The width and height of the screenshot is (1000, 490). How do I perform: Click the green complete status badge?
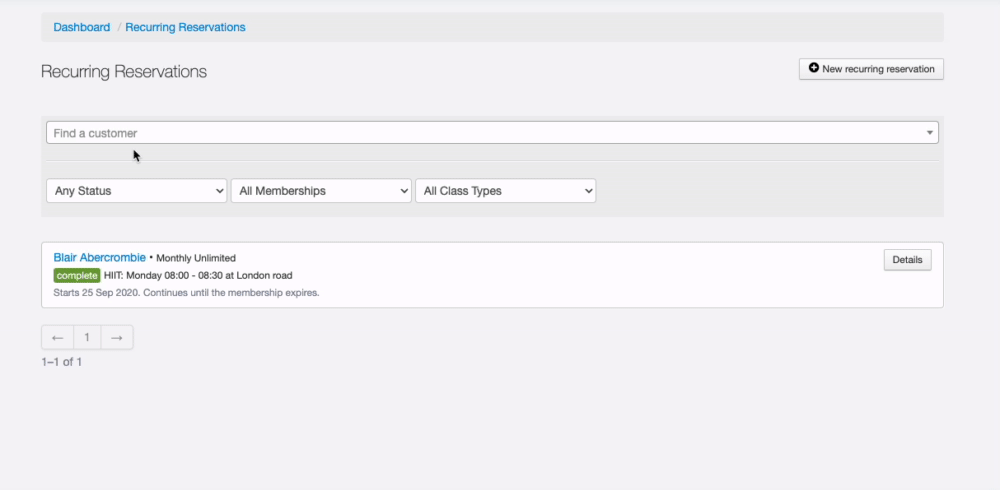[76, 275]
